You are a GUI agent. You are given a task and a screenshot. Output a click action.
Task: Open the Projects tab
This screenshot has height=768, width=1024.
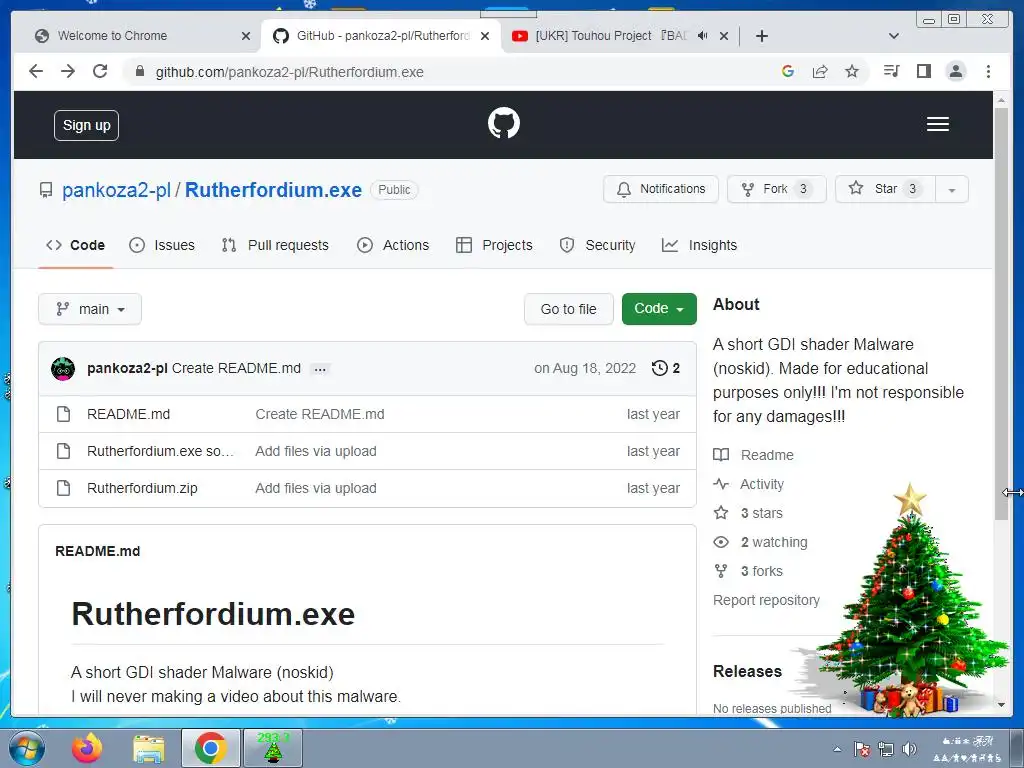click(x=494, y=245)
